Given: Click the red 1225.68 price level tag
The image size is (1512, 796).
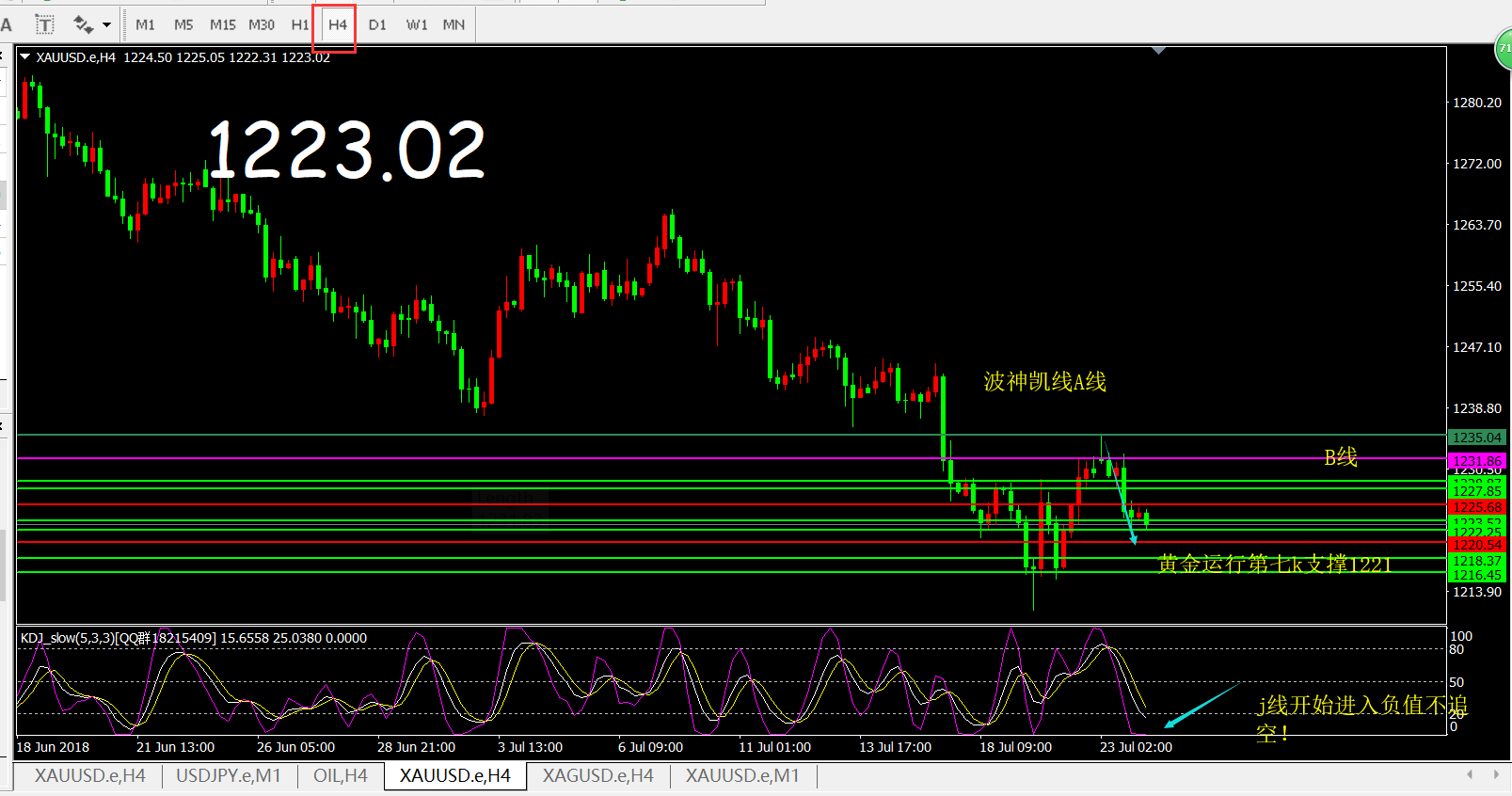Looking at the screenshot, I should point(1477,507).
